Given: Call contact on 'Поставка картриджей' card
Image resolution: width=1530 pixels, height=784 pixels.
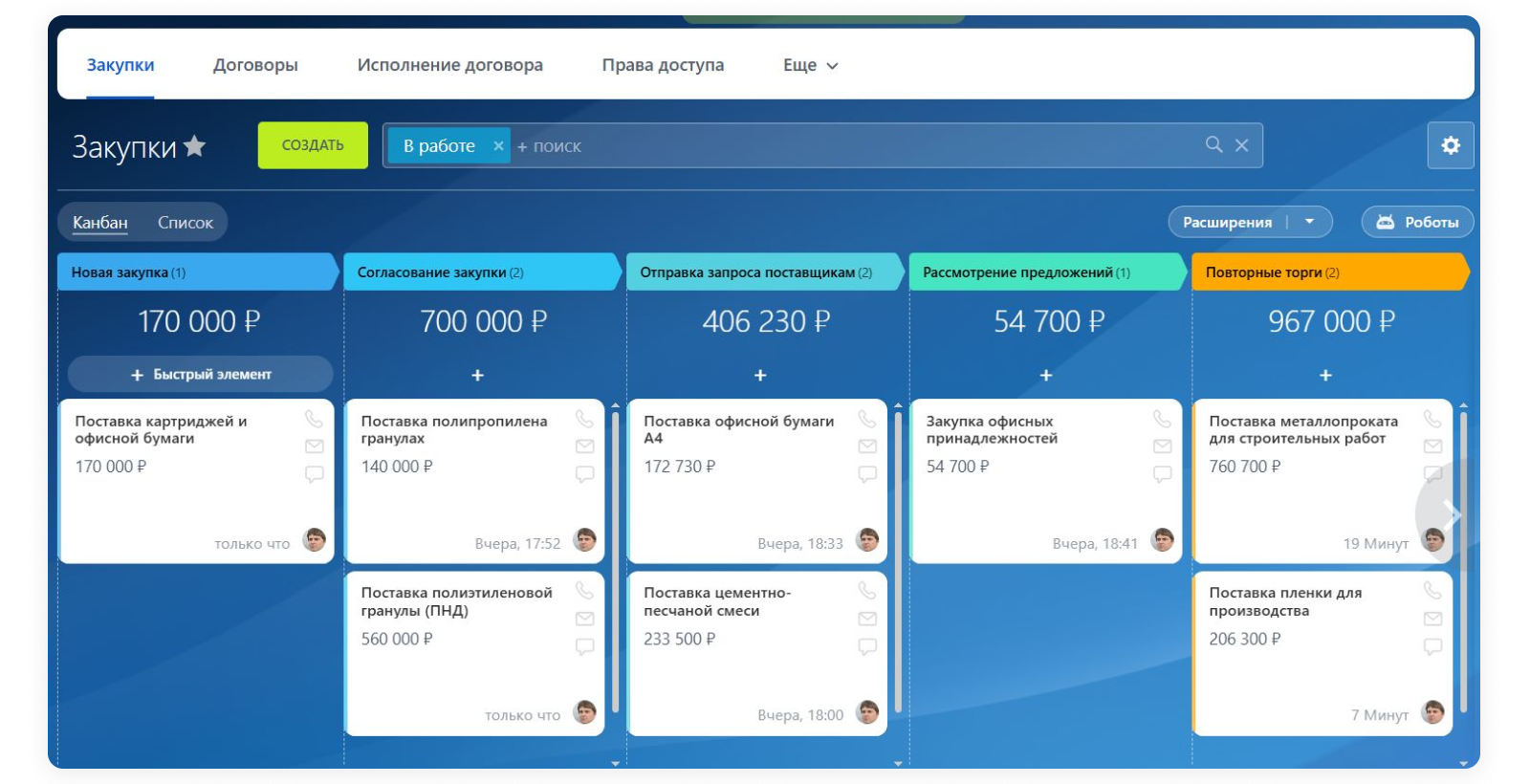Looking at the screenshot, I should [314, 419].
